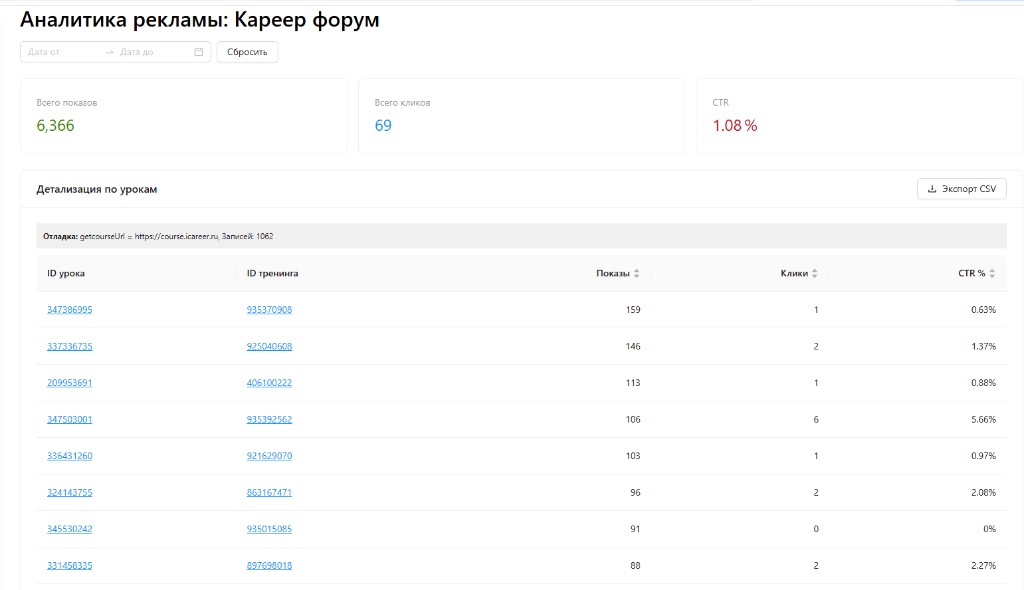Select the Детализация по урокам heading
This screenshot has height=590, width=1024.
97,189
